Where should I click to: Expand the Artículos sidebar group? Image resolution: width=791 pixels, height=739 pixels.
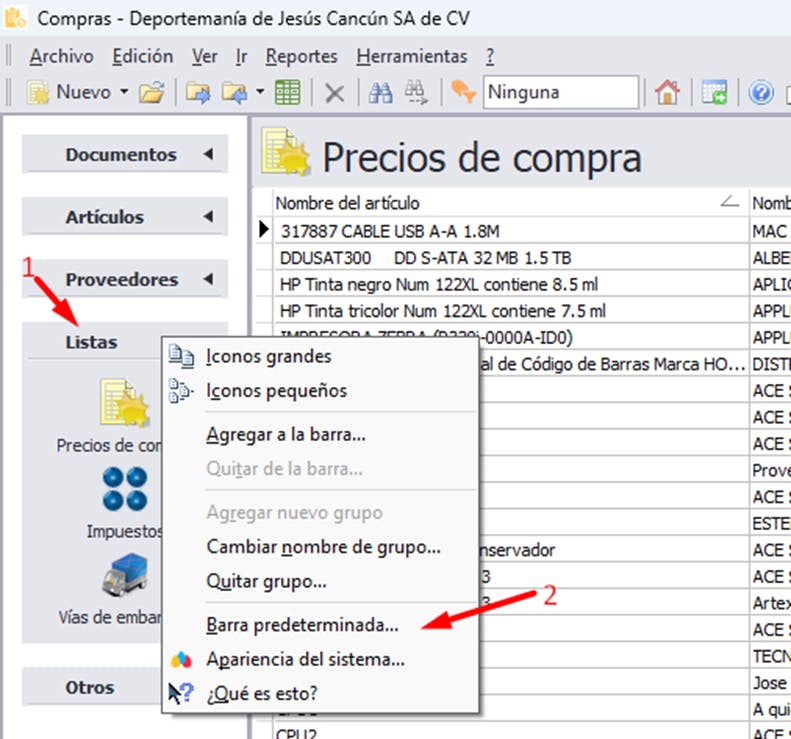click(x=125, y=217)
